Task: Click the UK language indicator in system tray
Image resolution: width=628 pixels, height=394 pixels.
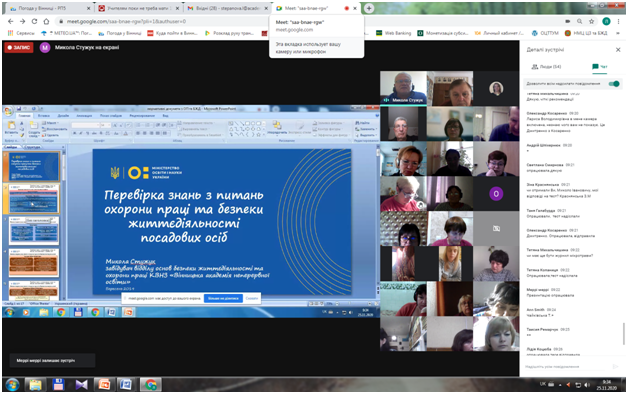Action: pos(543,384)
